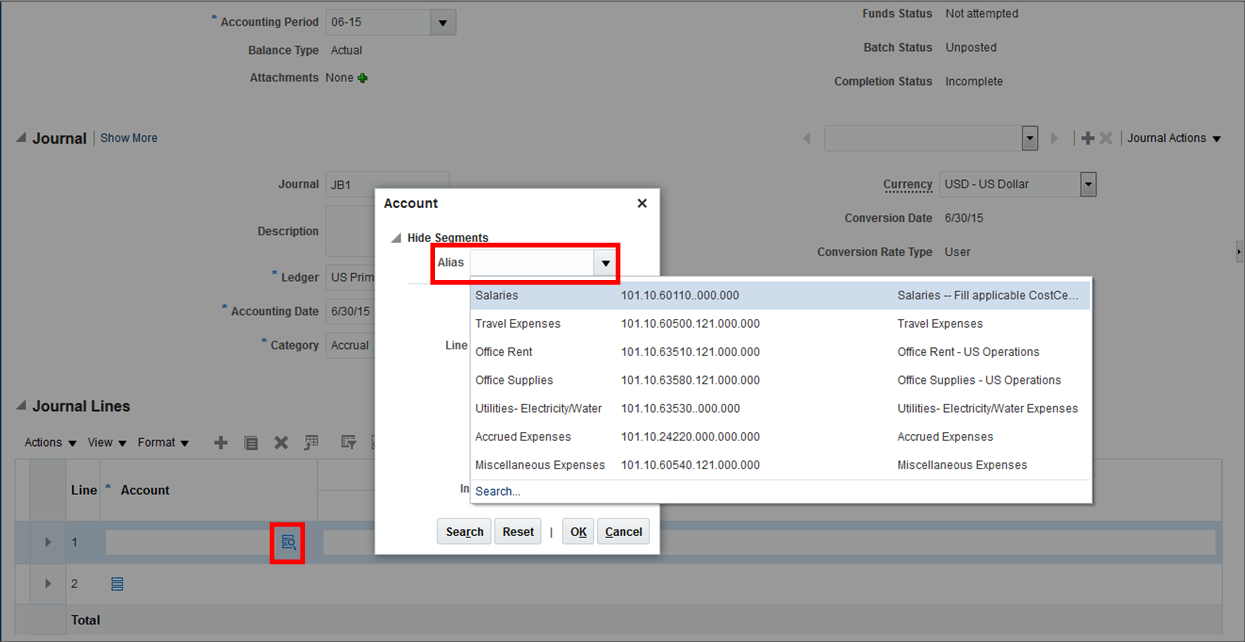Select the Office Supplies alias

780,380
